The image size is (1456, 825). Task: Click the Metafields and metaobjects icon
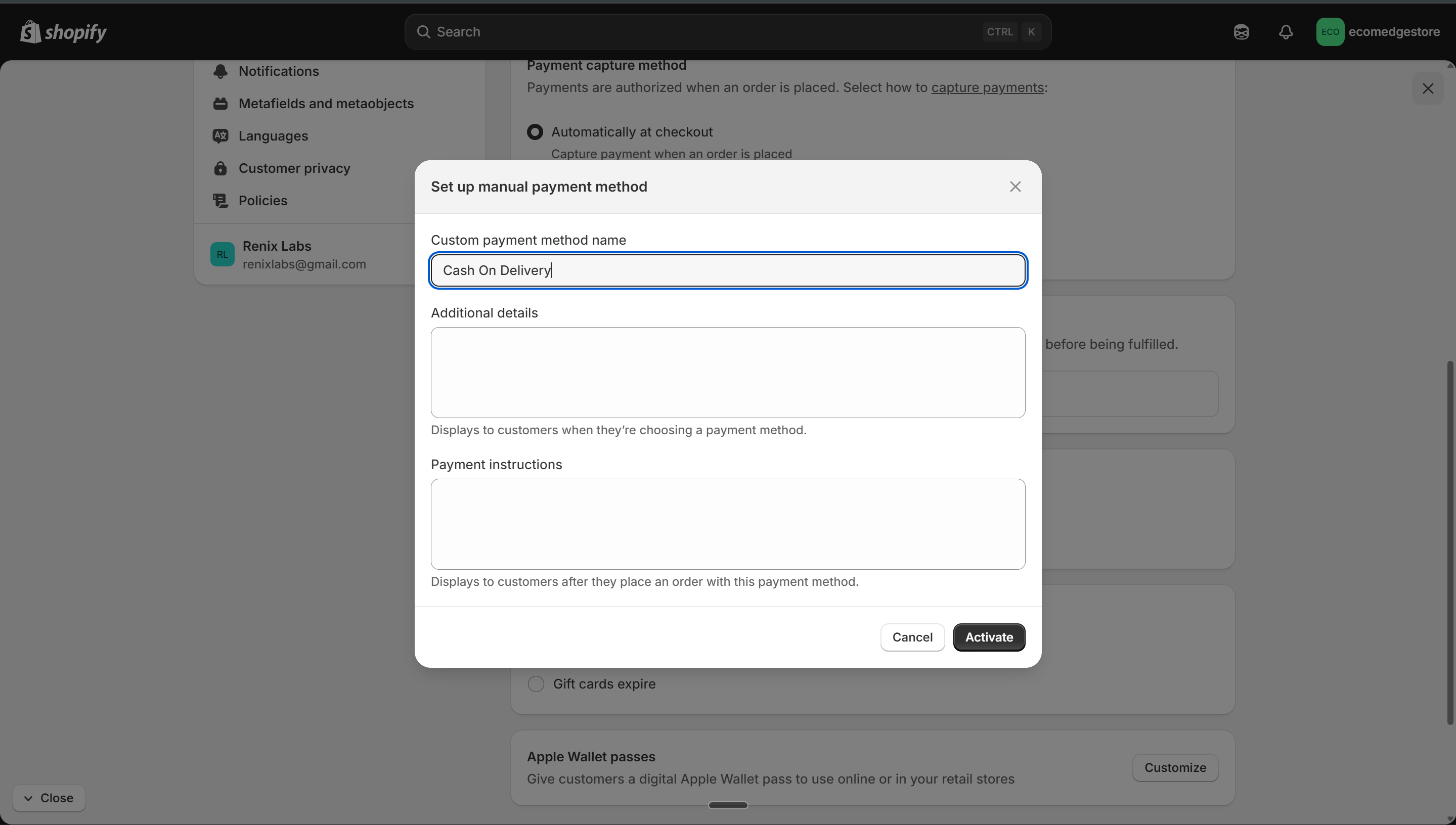point(221,103)
